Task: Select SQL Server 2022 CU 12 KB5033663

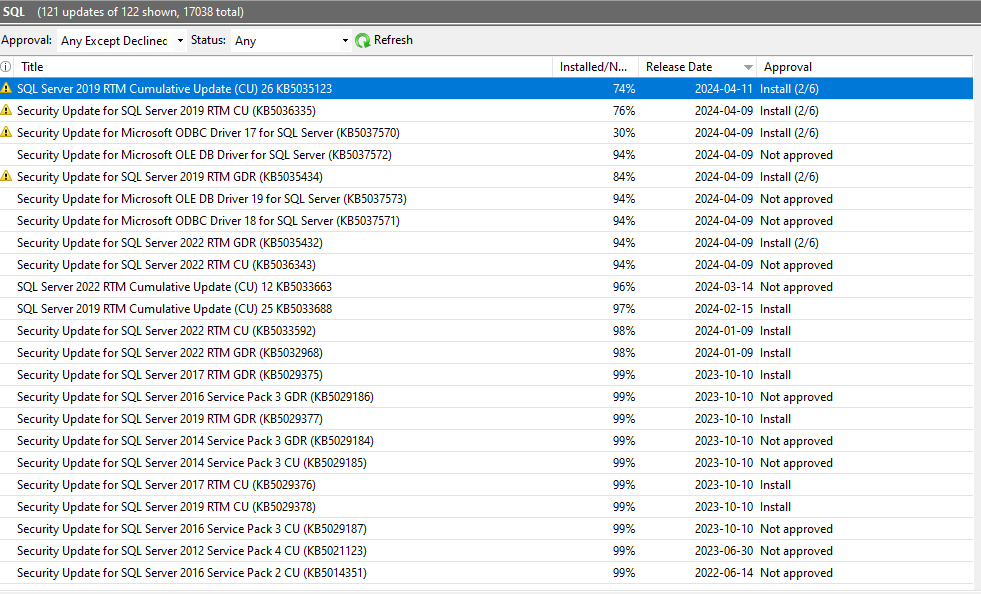Action: [x=486, y=287]
